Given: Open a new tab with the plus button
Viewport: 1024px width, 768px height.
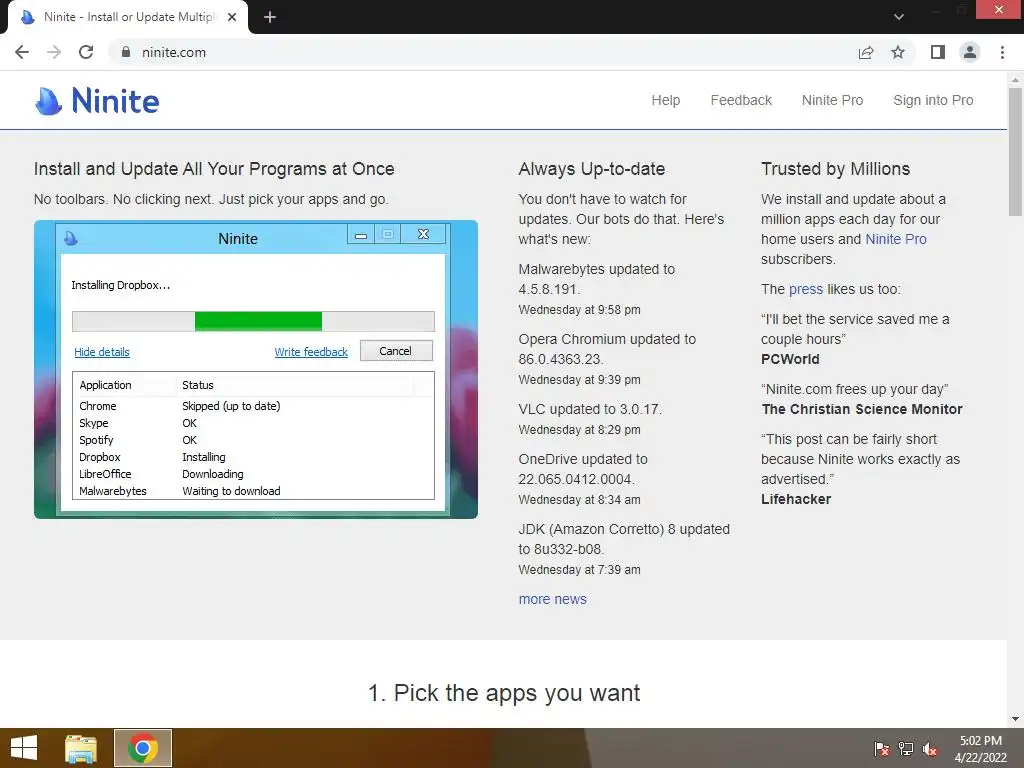Looking at the screenshot, I should [270, 17].
